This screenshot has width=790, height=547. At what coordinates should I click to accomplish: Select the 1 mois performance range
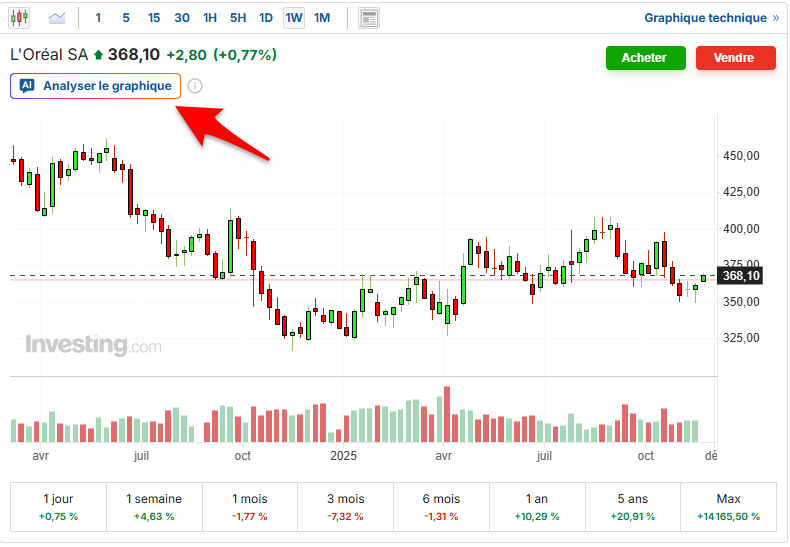click(250, 507)
